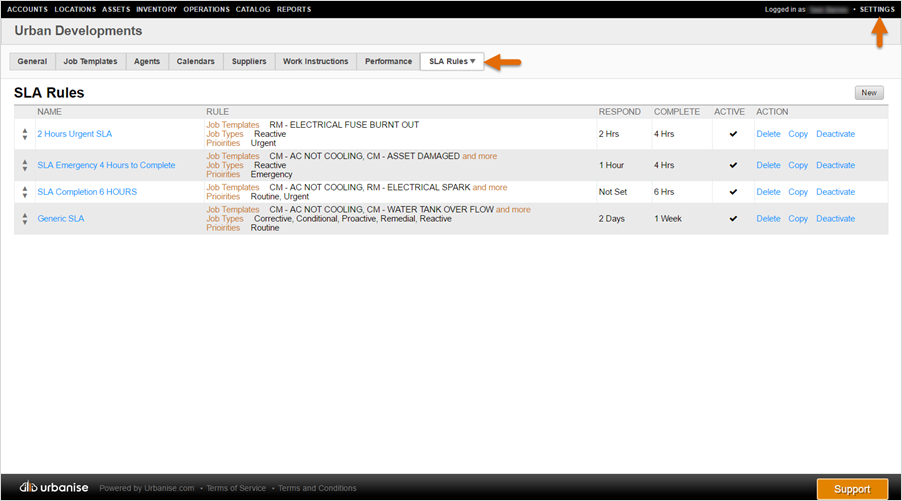Expand 'and more' for SLA Emergency job templates

point(479,156)
